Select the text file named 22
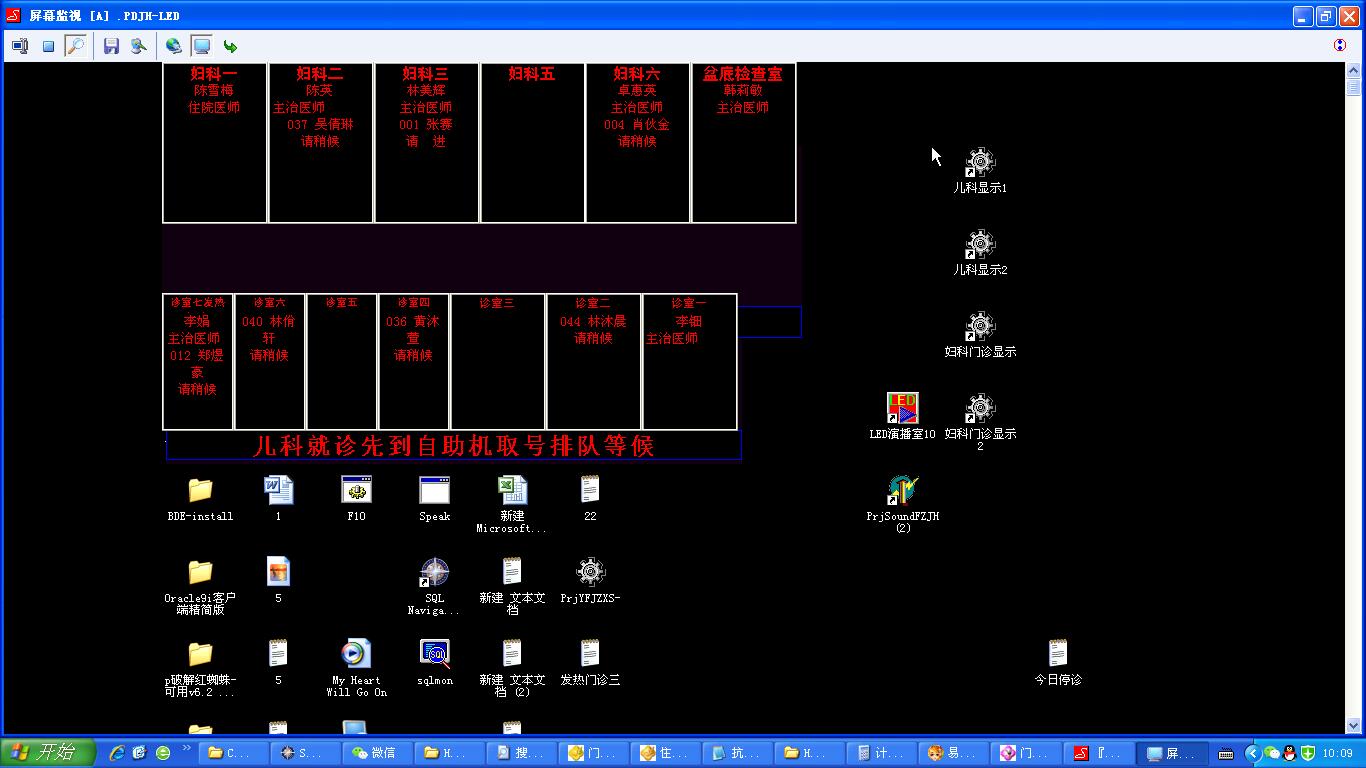Screen dimensions: 1366x768 tap(590, 498)
